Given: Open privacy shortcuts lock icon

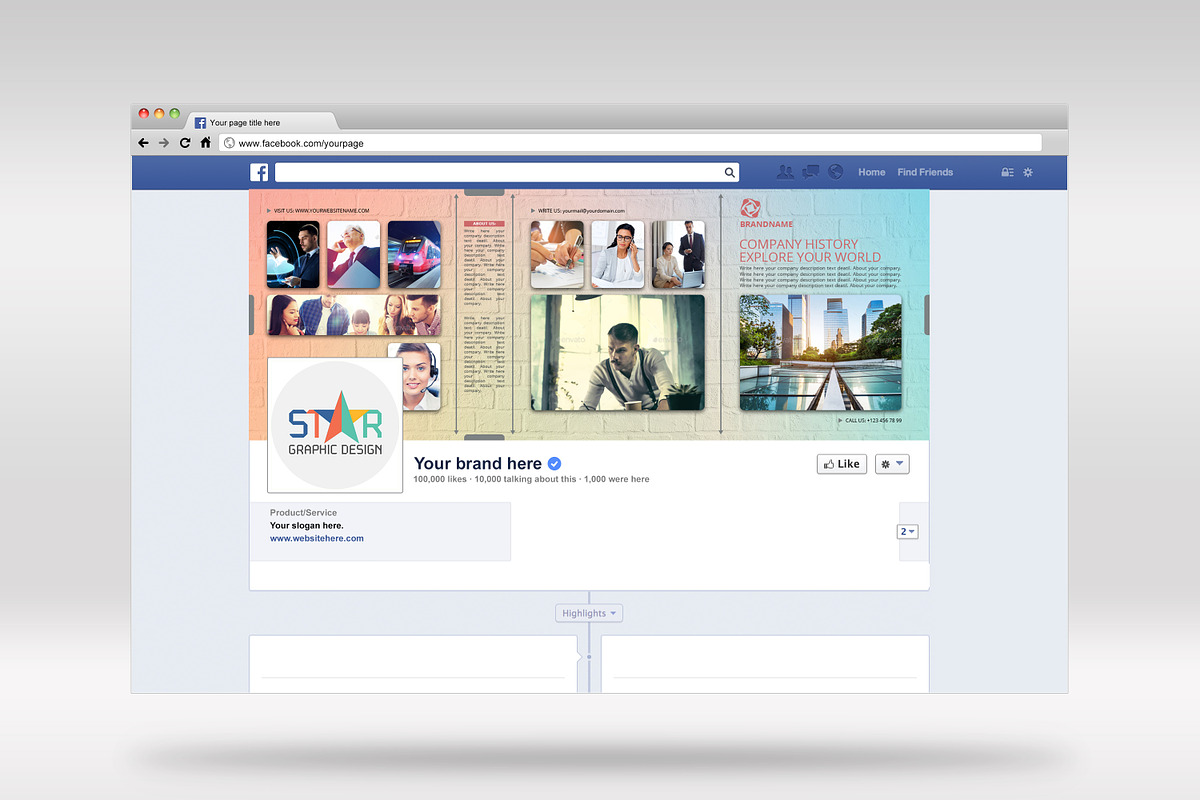Looking at the screenshot, I should tap(1007, 172).
